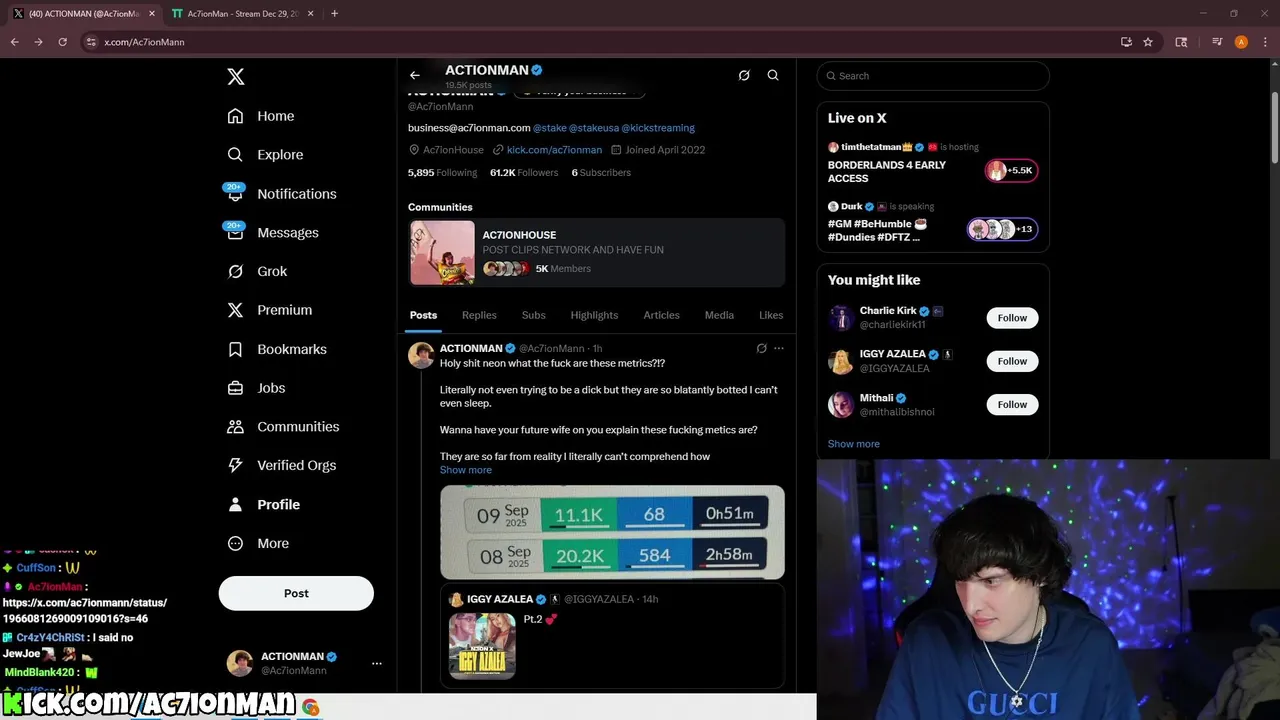Screen dimensions: 1280x720
Task: Click the browser back arrow
Action: 14,42
